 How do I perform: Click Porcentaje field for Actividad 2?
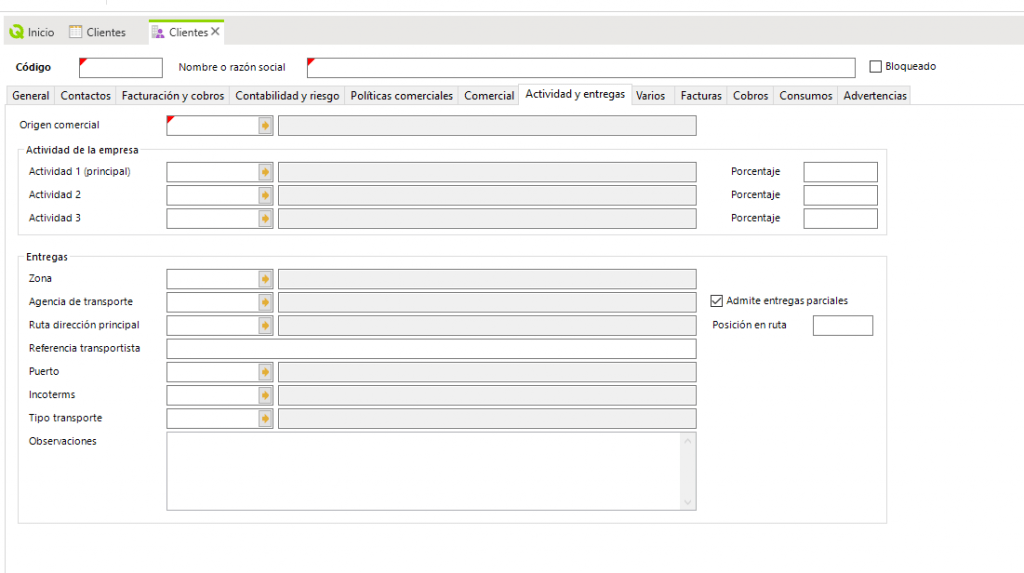840,195
